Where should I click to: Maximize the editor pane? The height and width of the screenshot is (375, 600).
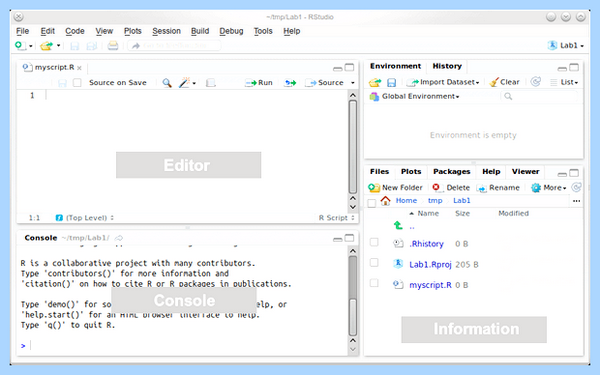tap(349, 67)
